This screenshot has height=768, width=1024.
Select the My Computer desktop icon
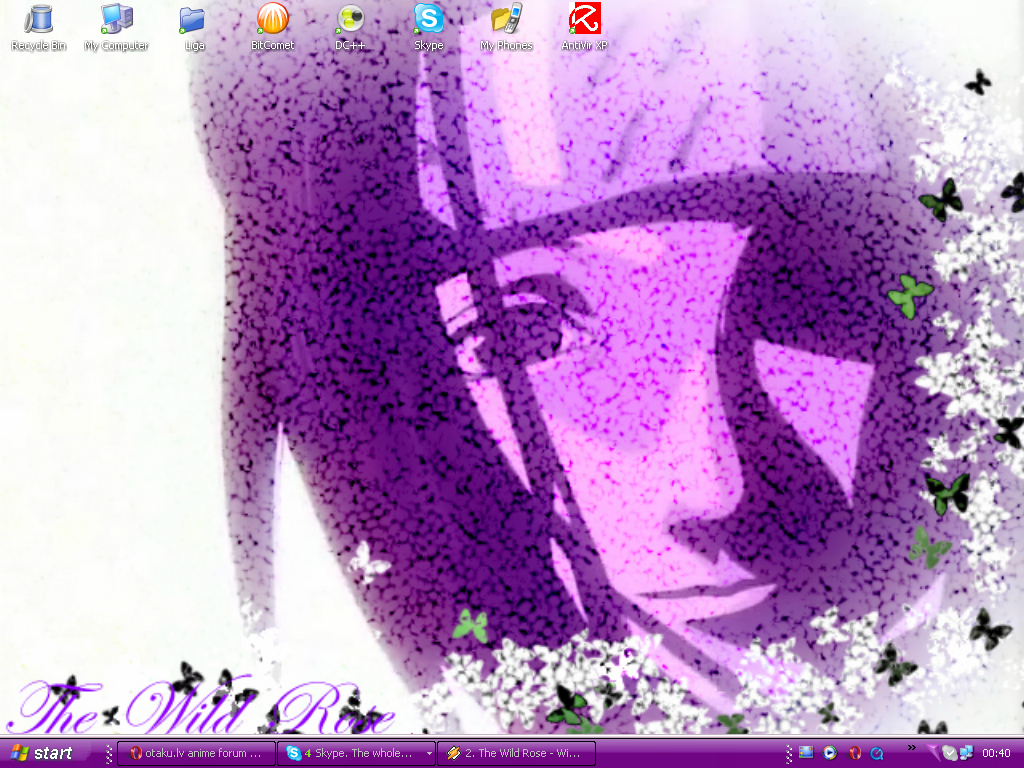(x=116, y=27)
